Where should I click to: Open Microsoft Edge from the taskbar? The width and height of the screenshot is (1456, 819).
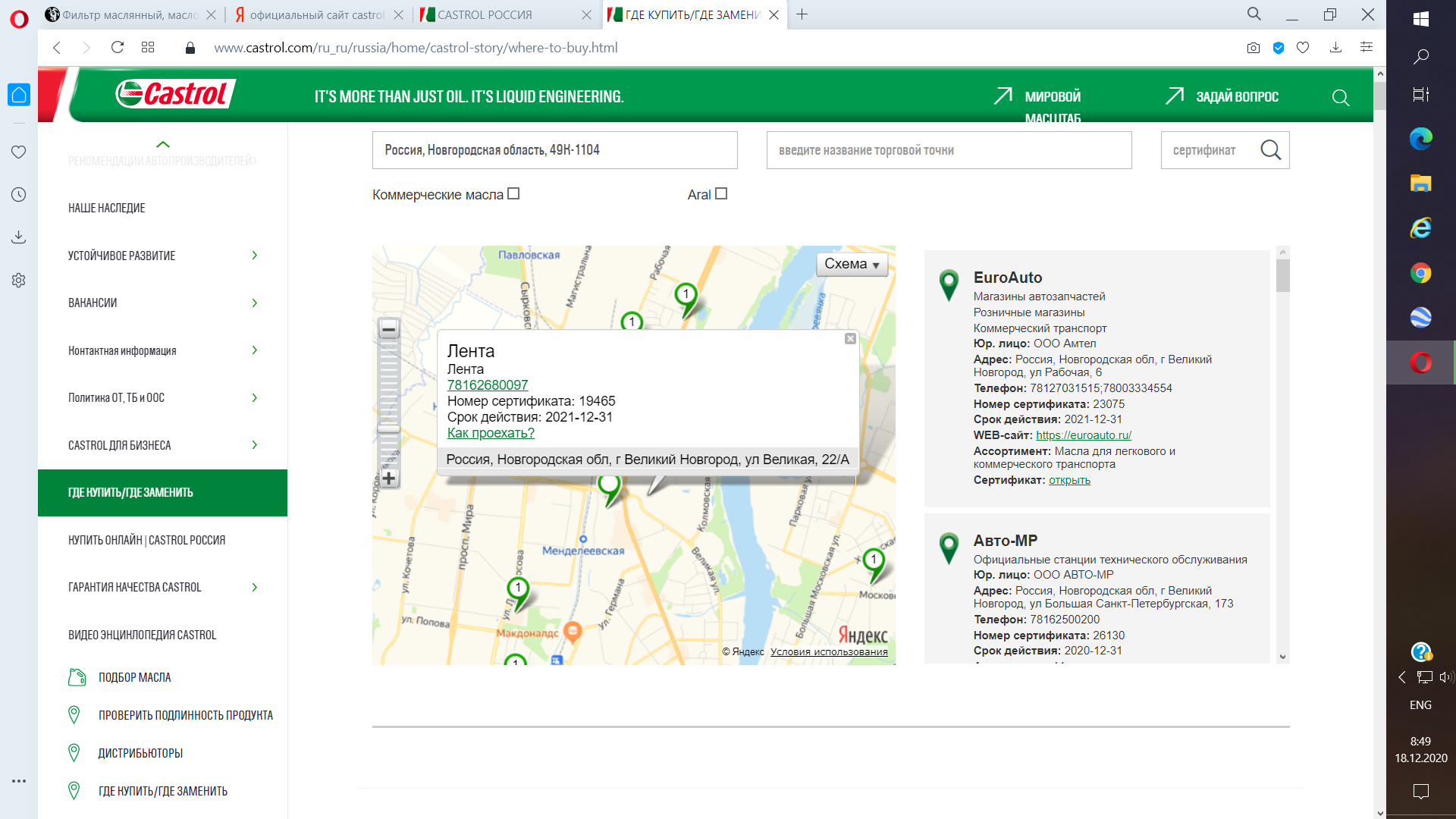click(1420, 139)
